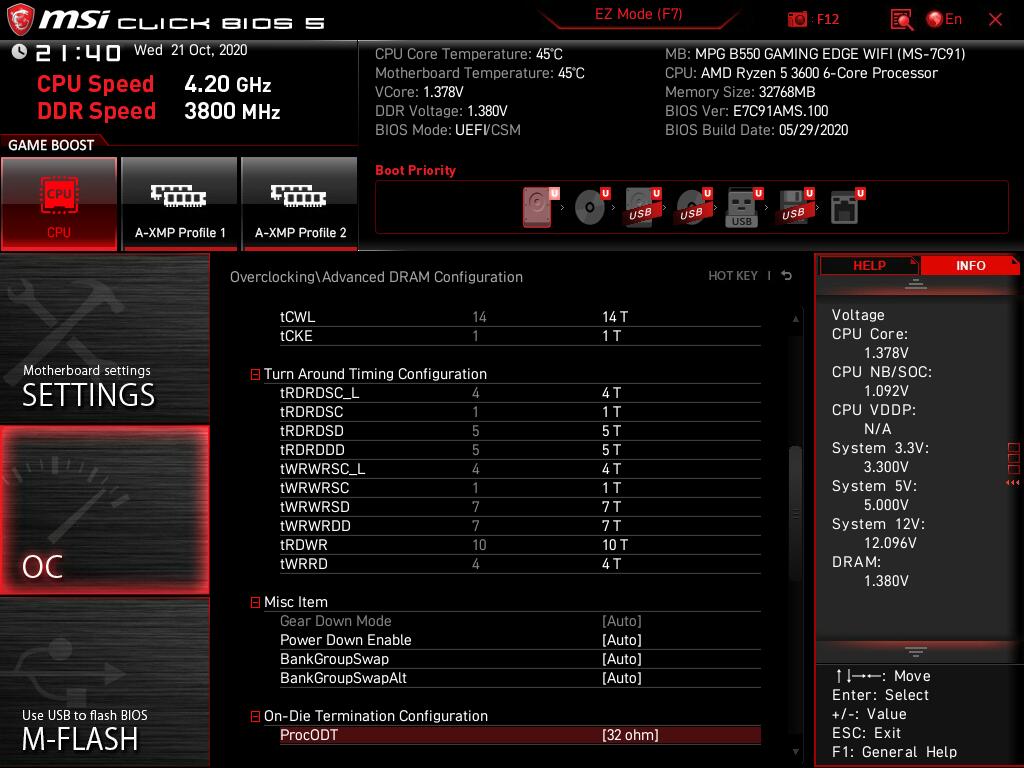The height and width of the screenshot is (768, 1024).
Task: Enable A-XMP Profile 2
Action: pyautogui.click(x=300, y=204)
